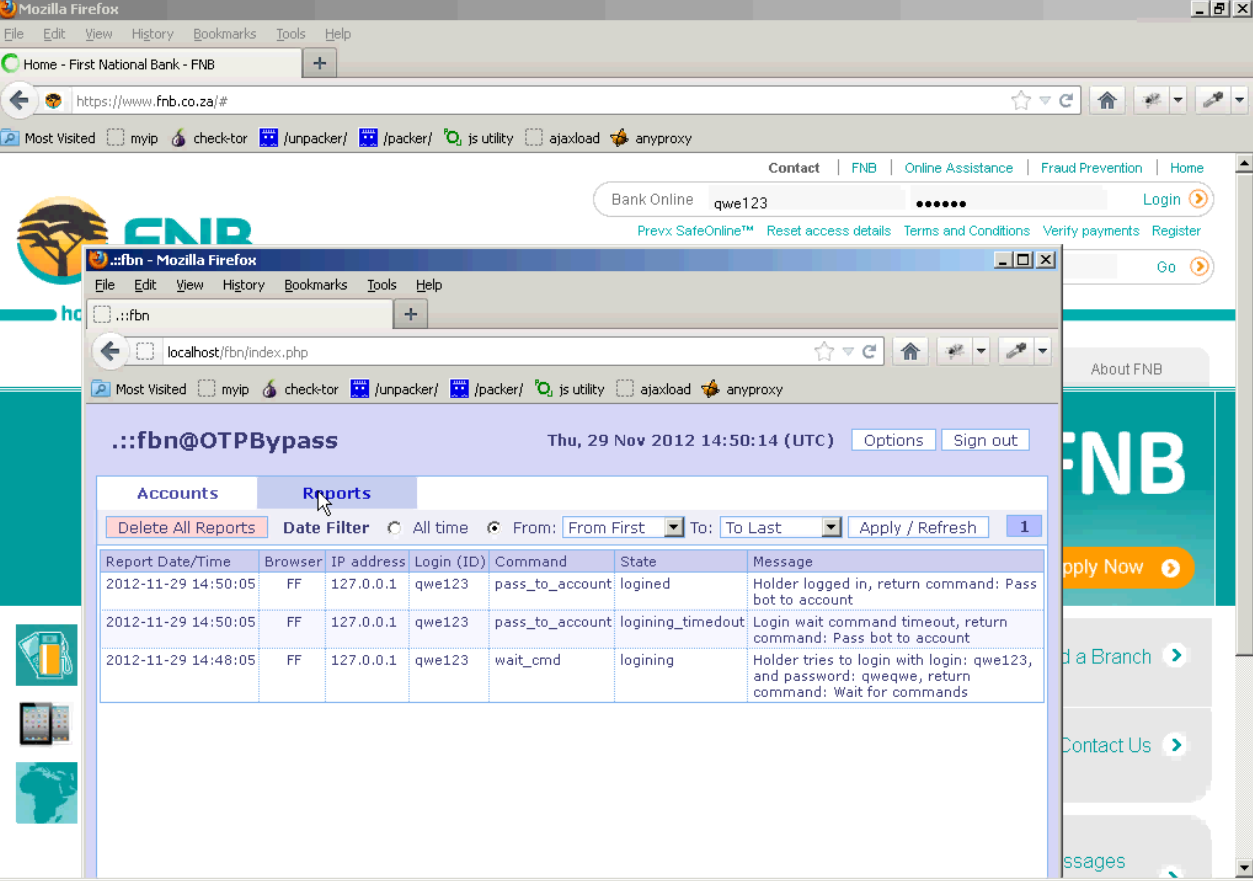This screenshot has height=881, width=1253.
Task: Switch to Reports tab
Action: tap(337, 493)
